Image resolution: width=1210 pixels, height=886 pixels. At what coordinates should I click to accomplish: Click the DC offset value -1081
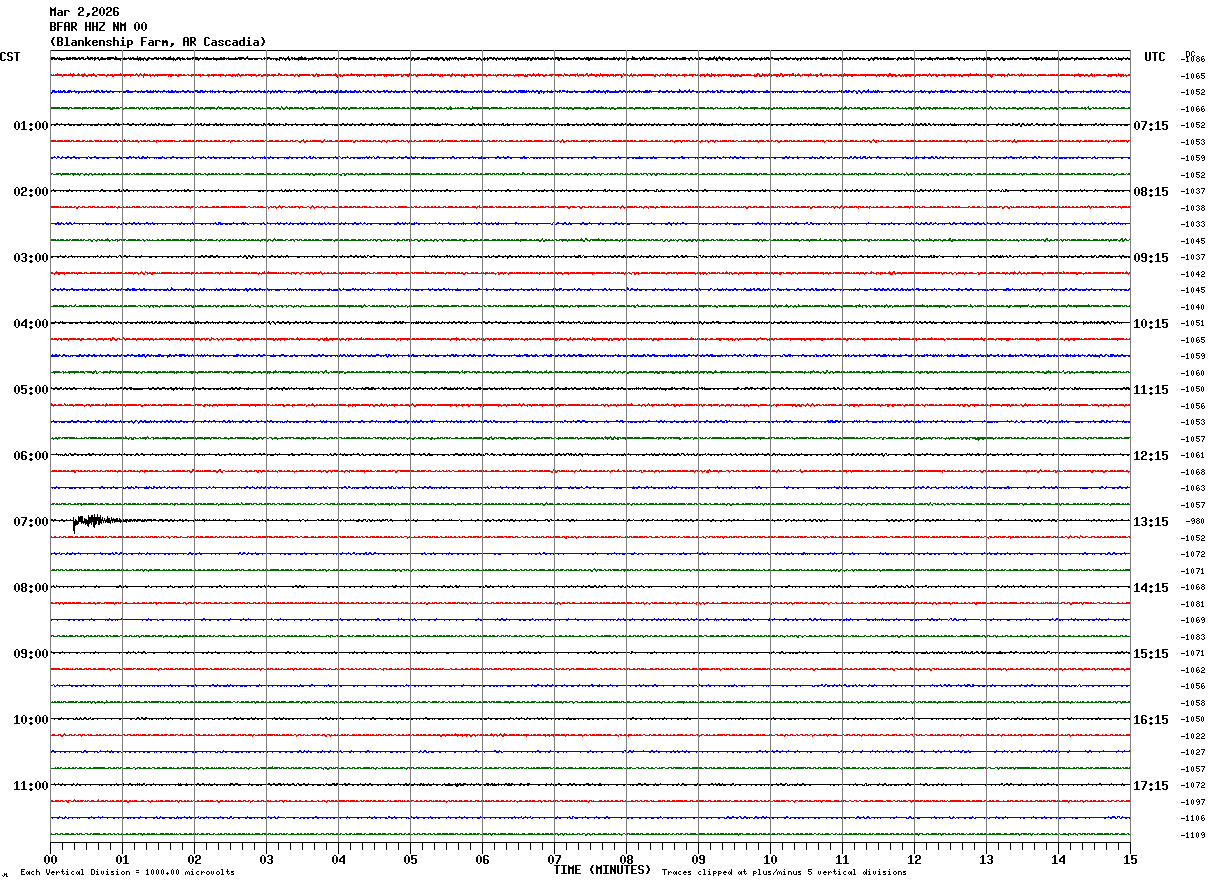(x=1193, y=604)
